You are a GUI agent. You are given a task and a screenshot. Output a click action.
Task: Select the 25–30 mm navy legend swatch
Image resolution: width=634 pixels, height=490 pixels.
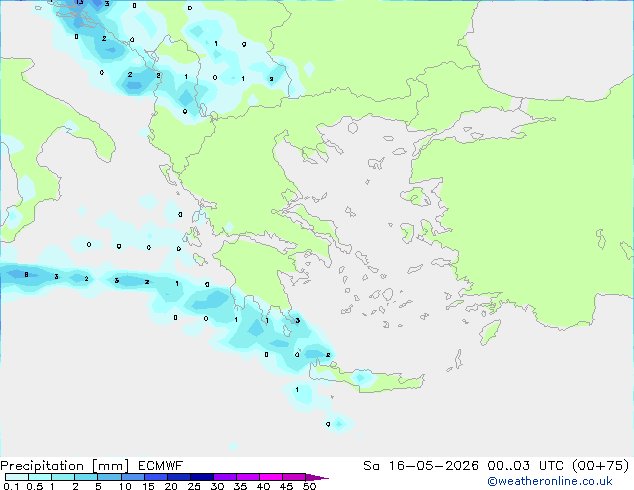tap(201, 477)
